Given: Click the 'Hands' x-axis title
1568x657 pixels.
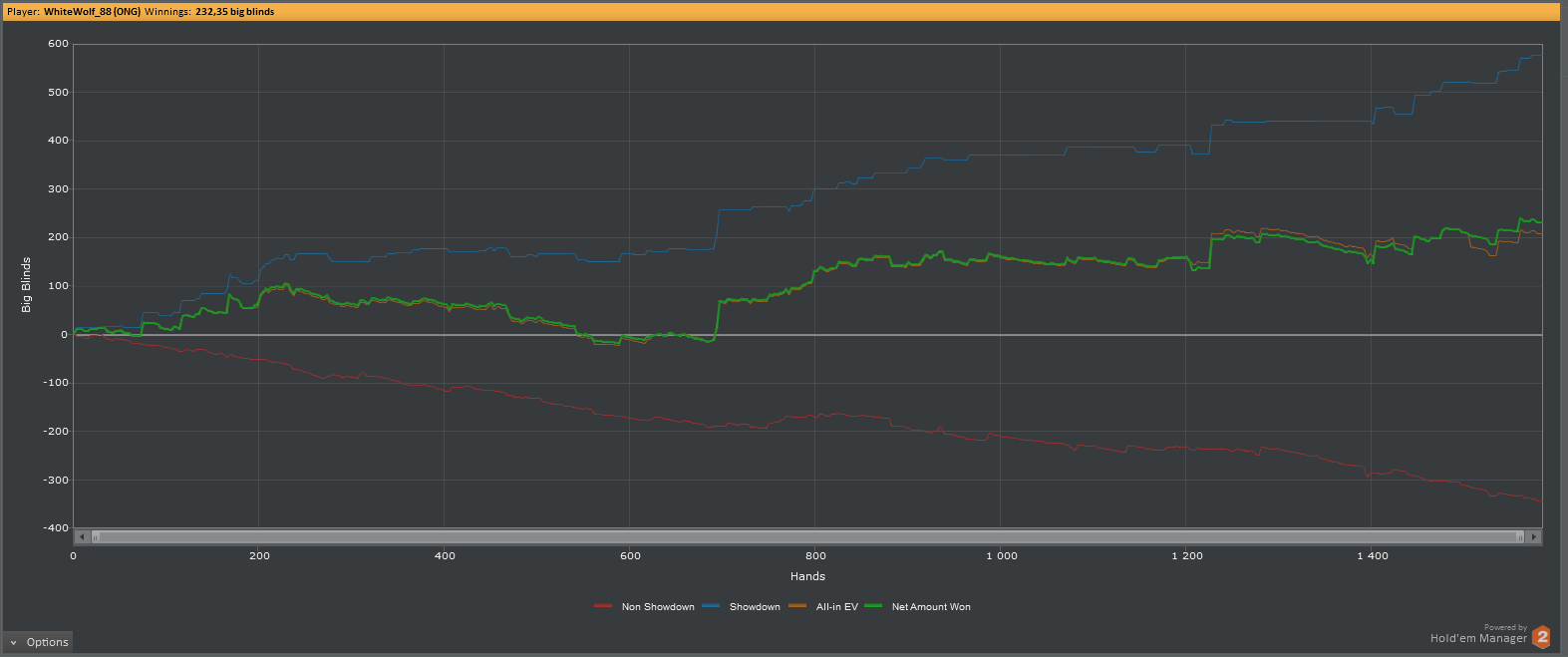Looking at the screenshot, I should pyautogui.click(x=807, y=576).
